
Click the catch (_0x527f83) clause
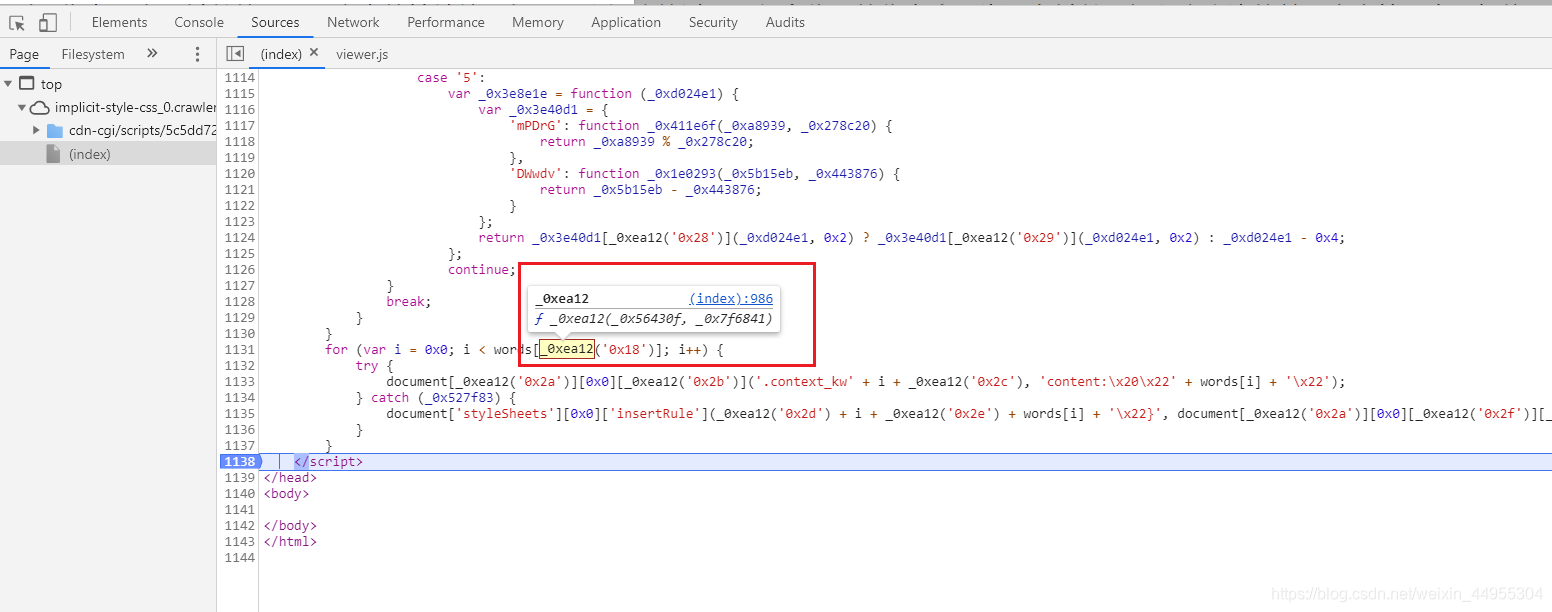(443, 397)
